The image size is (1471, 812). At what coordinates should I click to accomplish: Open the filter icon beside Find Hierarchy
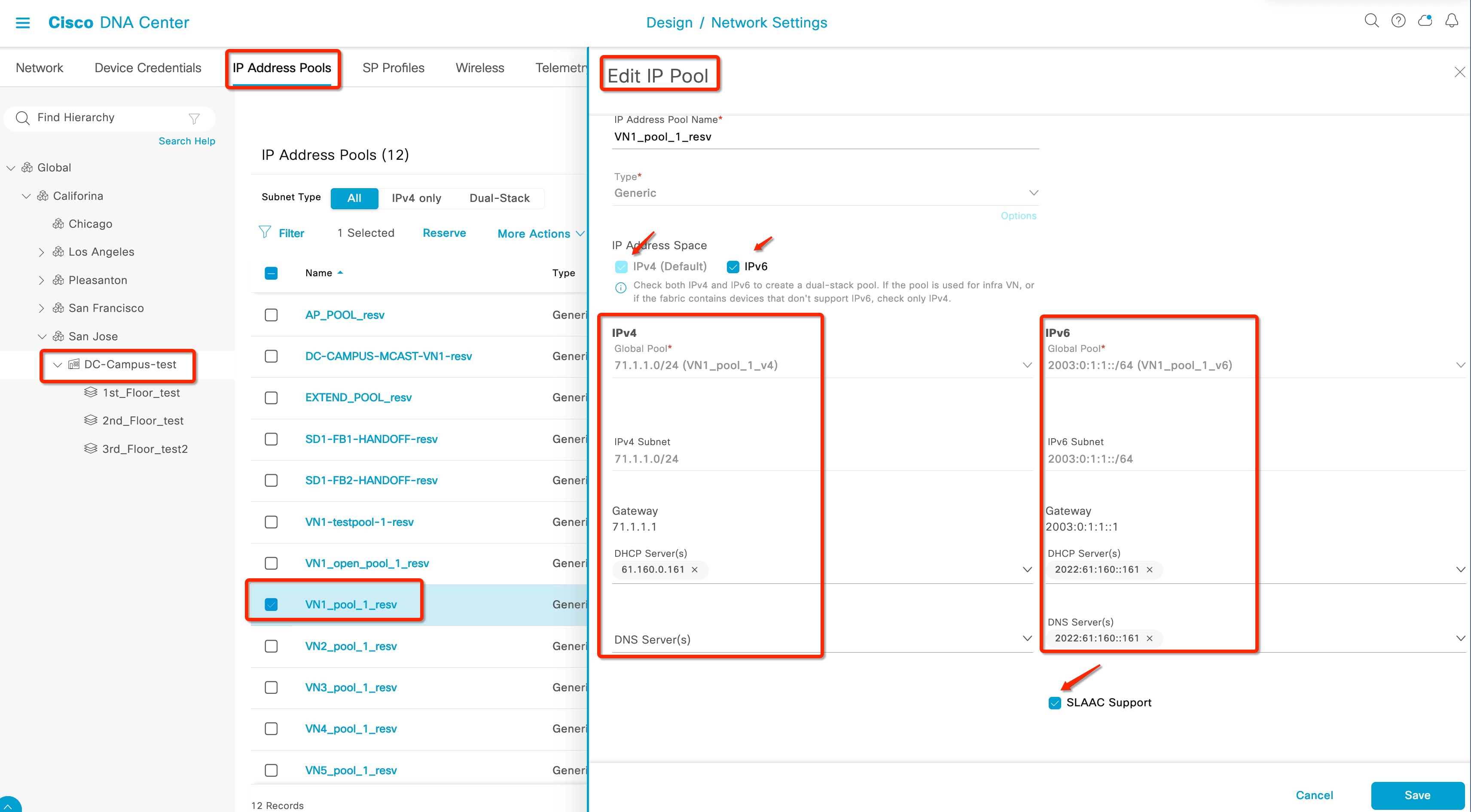point(194,118)
